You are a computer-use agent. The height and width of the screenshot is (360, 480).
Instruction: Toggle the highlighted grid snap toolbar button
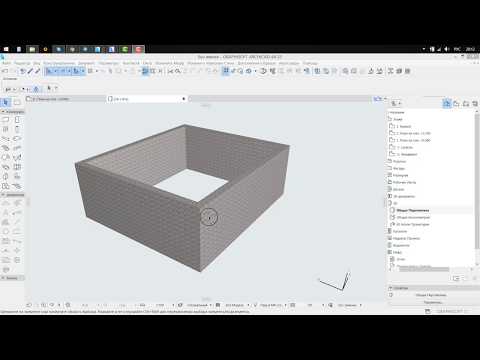[x=226, y=71]
